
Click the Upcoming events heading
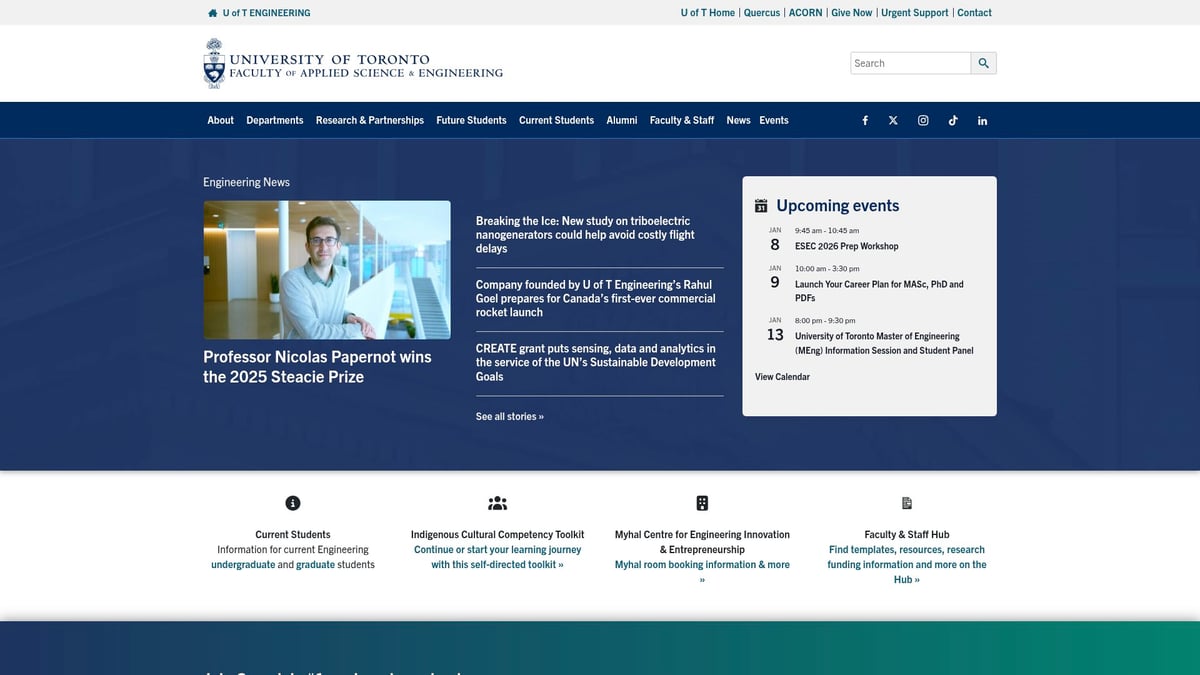[838, 206]
